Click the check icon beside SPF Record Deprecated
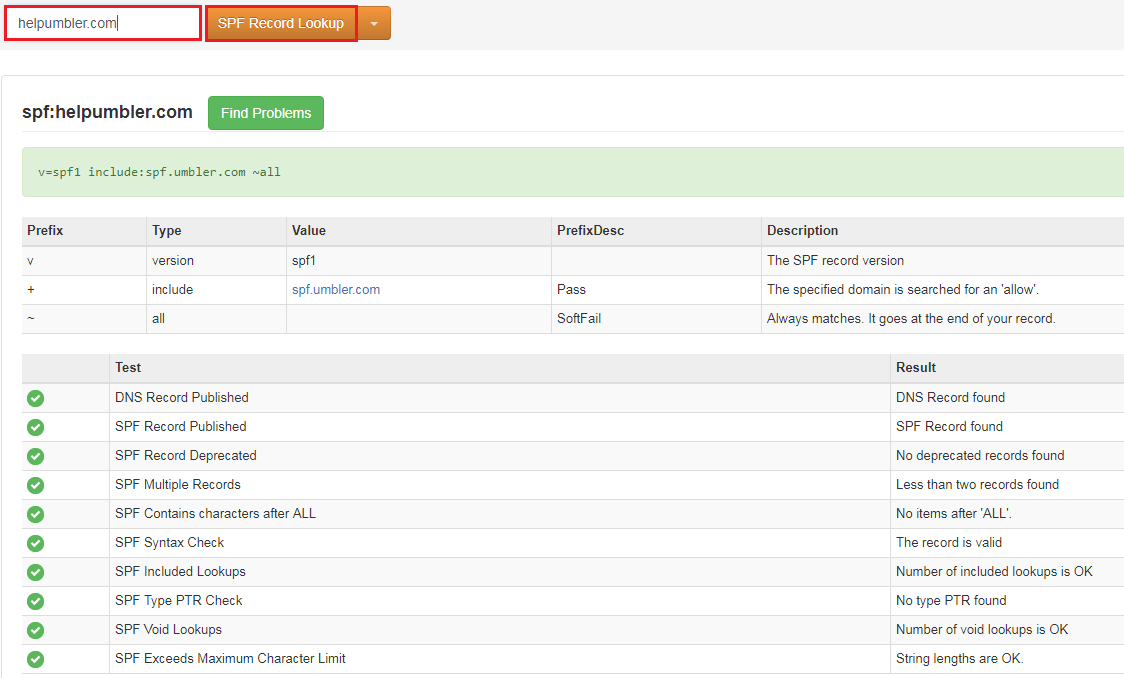 point(36,456)
